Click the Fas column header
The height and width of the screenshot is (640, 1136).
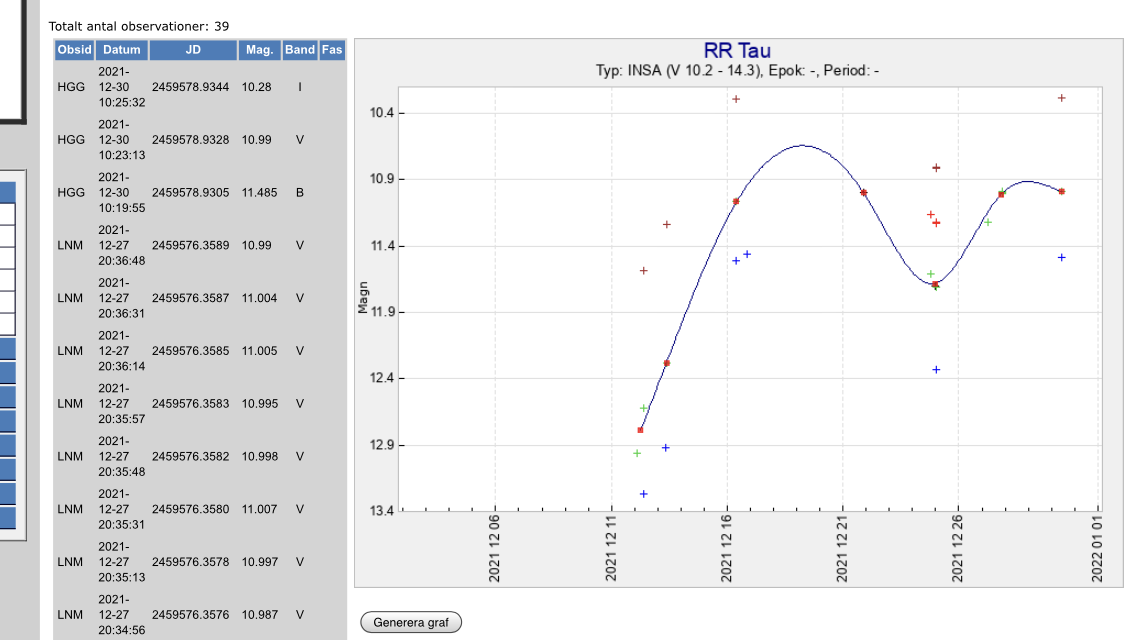point(332,50)
